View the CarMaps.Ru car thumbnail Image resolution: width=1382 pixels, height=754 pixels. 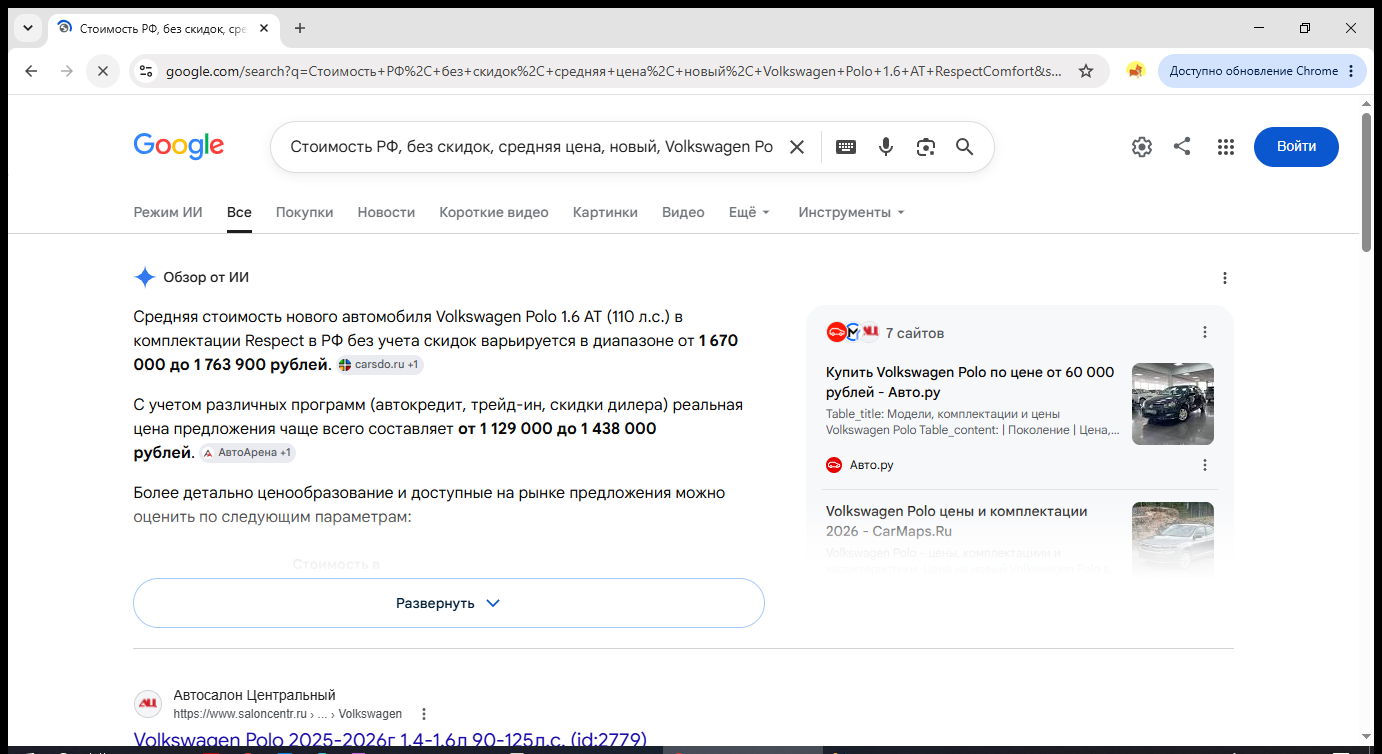click(x=1173, y=538)
